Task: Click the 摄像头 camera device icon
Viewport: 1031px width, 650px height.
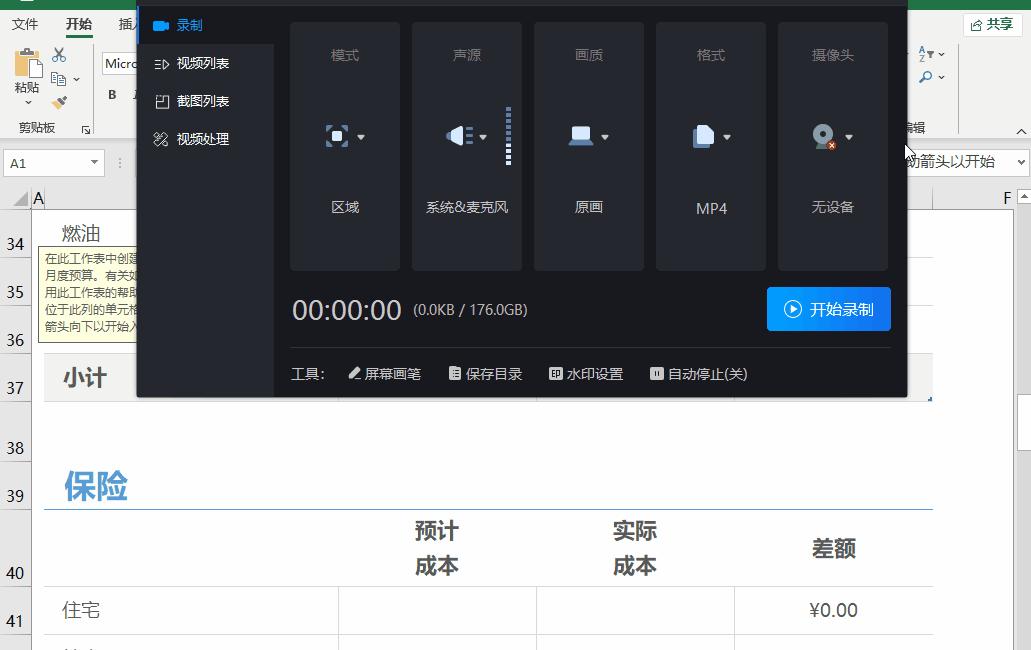Action: coord(822,136)
